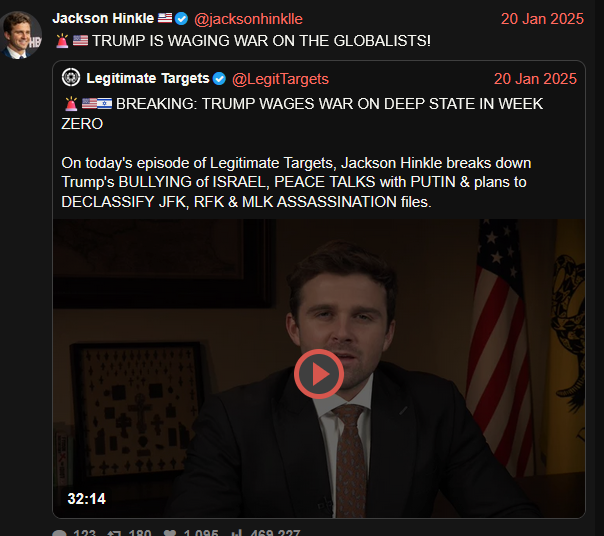Open the @jacksonhinklle handle link

pyautogui.click(x=248, y=19)
